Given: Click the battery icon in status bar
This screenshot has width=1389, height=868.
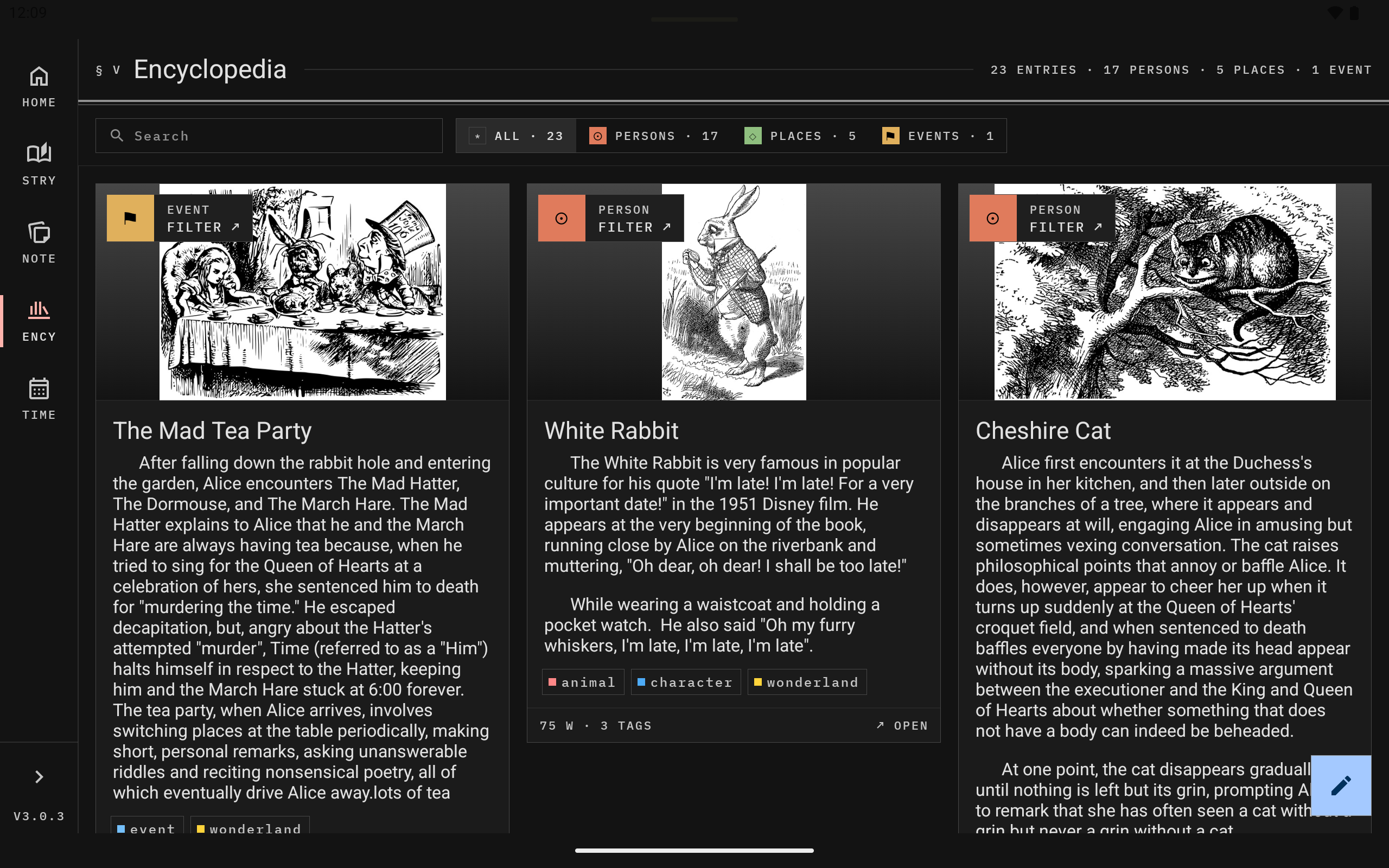Looking at the screenshot, I should coord(1355,12).
